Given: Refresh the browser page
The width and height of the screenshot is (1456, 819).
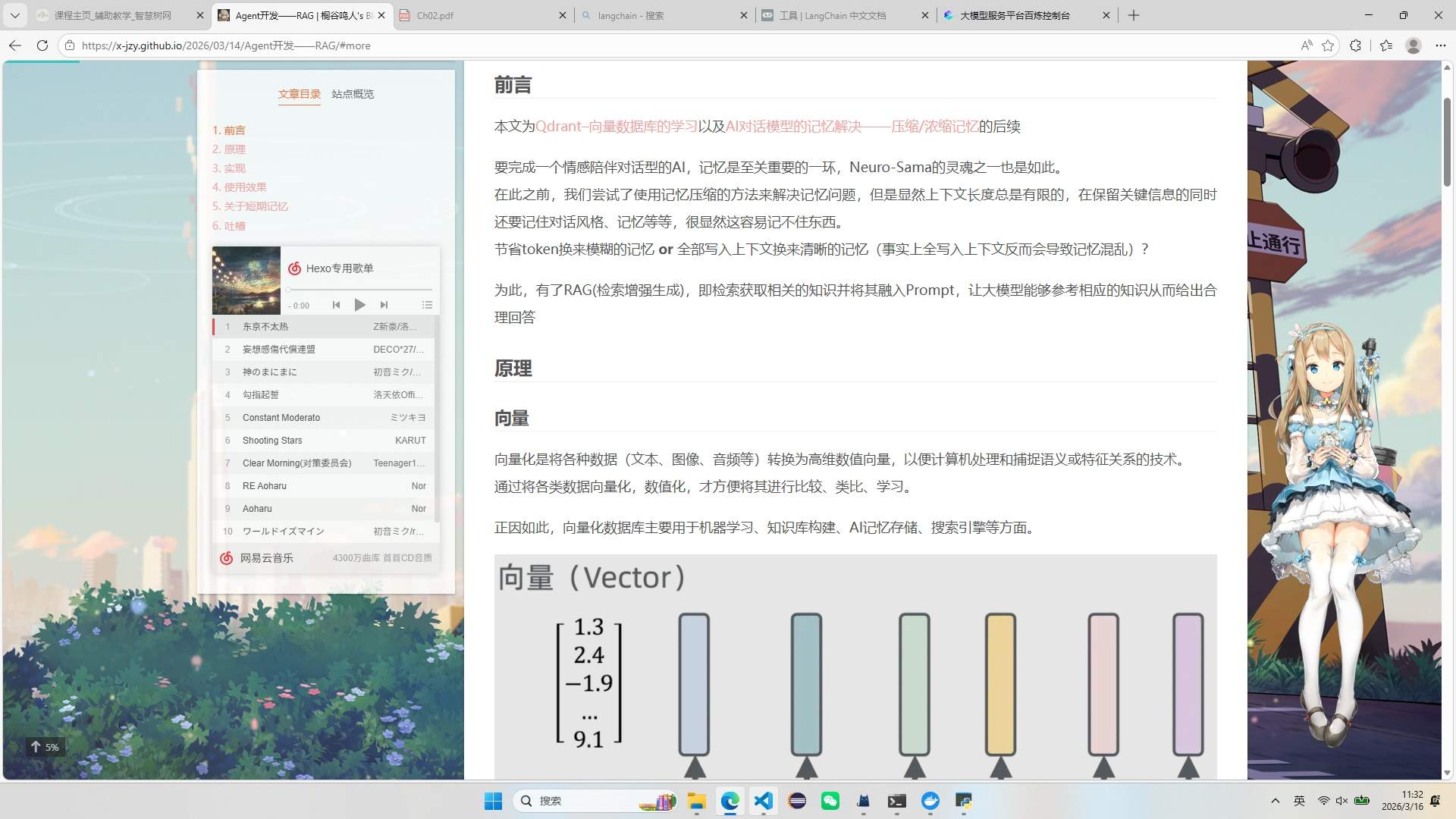Looking at the screenshot, I should [42, 45].
